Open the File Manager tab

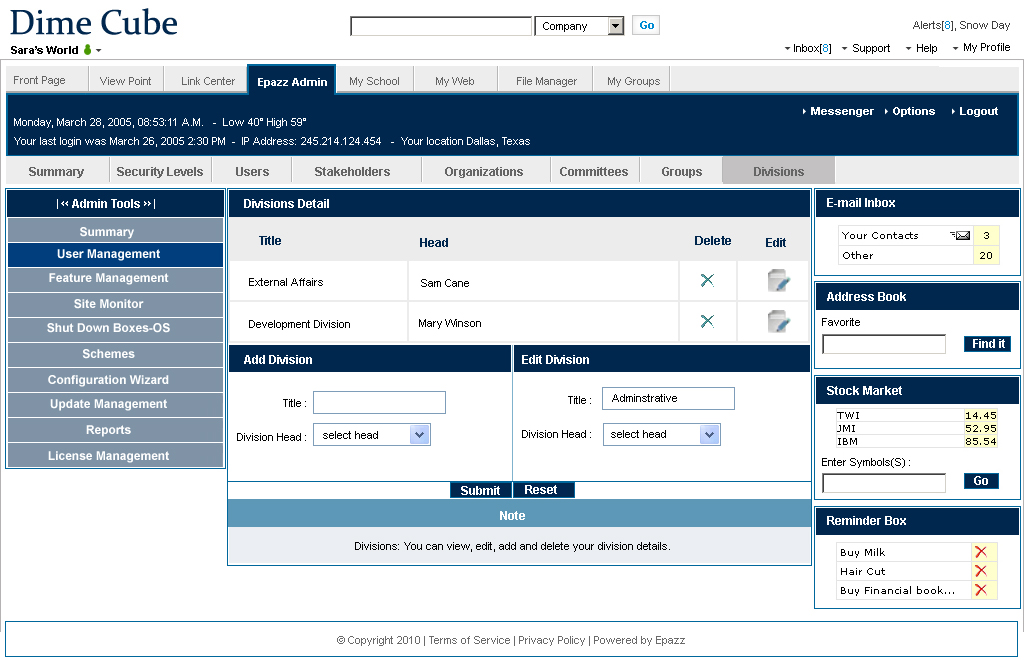point(546,81)
